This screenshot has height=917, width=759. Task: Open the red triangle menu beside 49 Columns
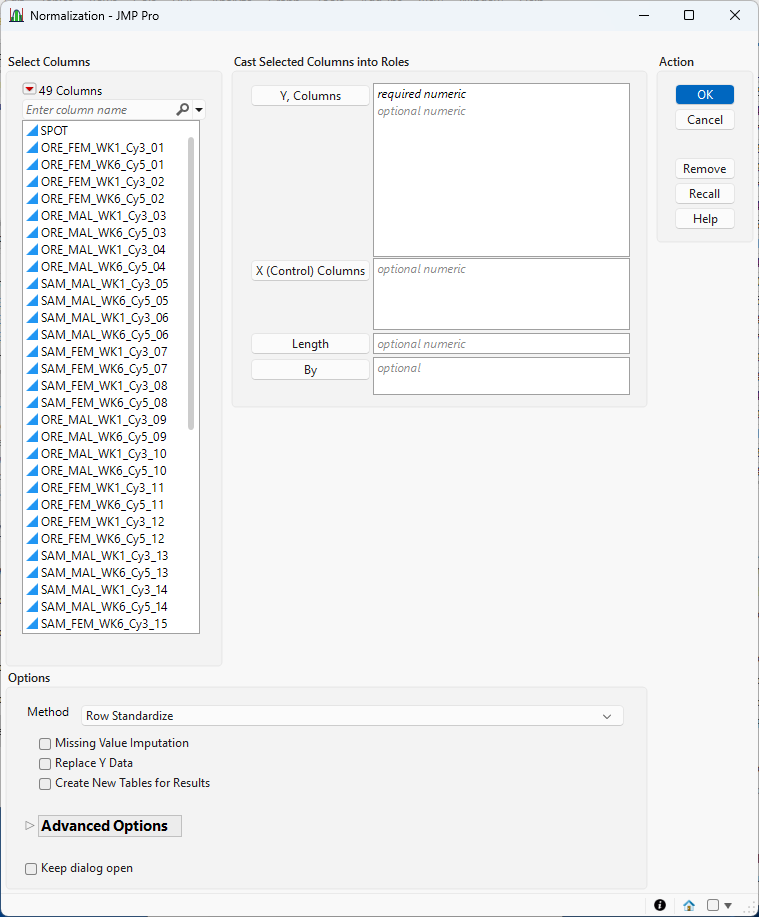[x=29, y=89]
